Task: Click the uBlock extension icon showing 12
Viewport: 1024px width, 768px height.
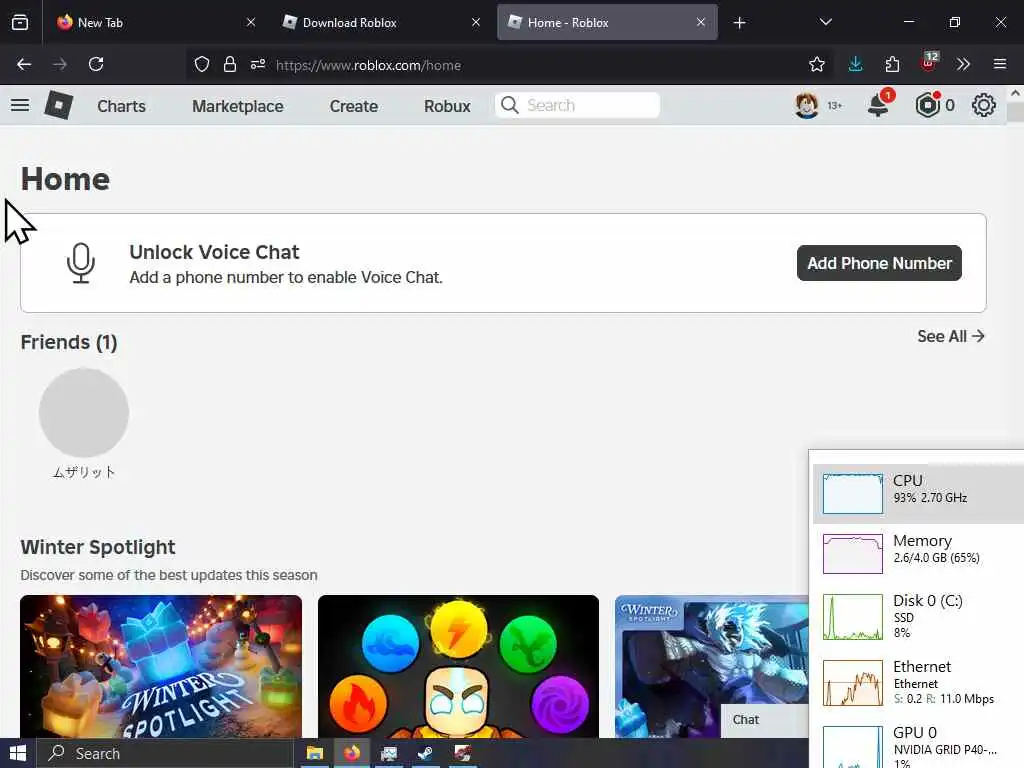Action: (x=929, y=63)
